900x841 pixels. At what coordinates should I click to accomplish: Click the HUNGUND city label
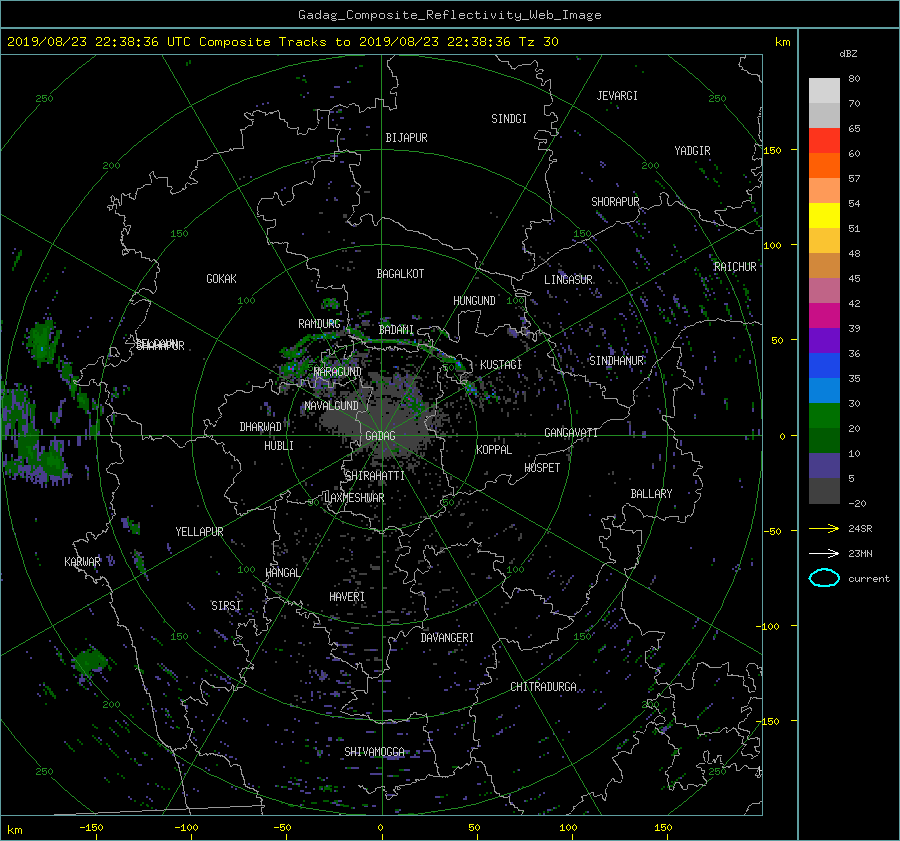pos(474,301)
